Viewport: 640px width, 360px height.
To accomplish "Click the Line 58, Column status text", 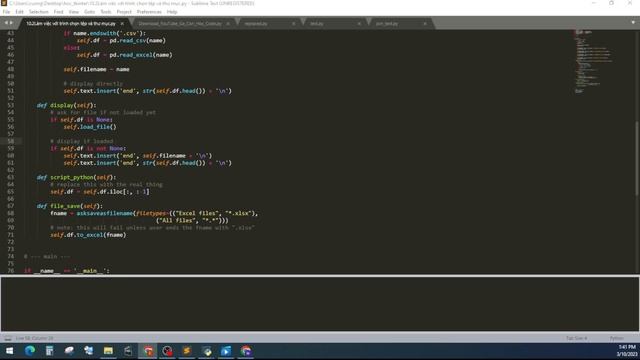I will [34, 338].
